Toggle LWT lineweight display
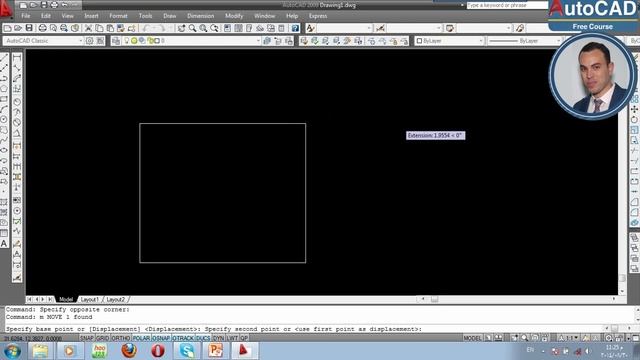The width and height of the screenshot is (640, 360). point(233,338)
